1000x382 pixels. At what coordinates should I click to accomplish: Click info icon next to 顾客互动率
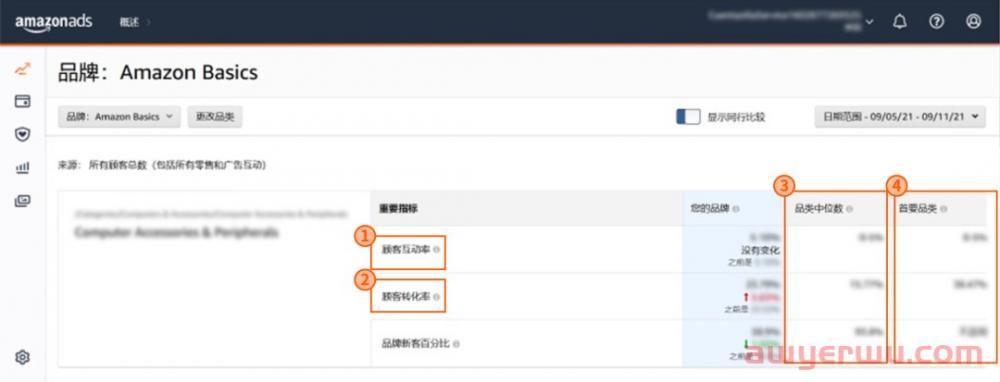click(x=436, y=251)
